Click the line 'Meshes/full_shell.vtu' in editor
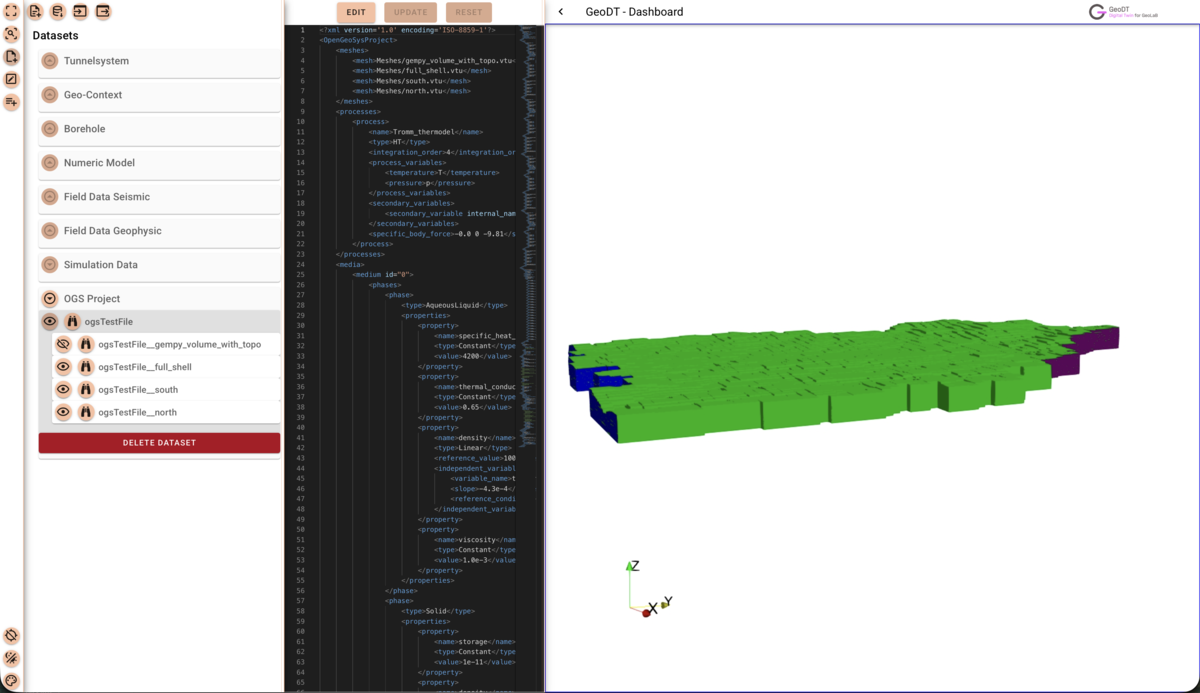Image resolution: width=1200 pixels, height=693 pixels. (421, 70)
